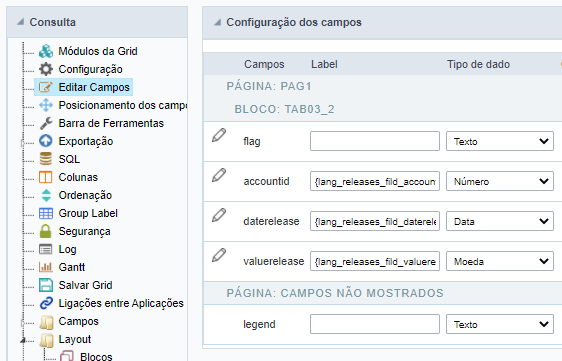Open Gantt entry in tree
Image resolution: width=562 pixels, height=361 pixels.
[x=72, y=267]
